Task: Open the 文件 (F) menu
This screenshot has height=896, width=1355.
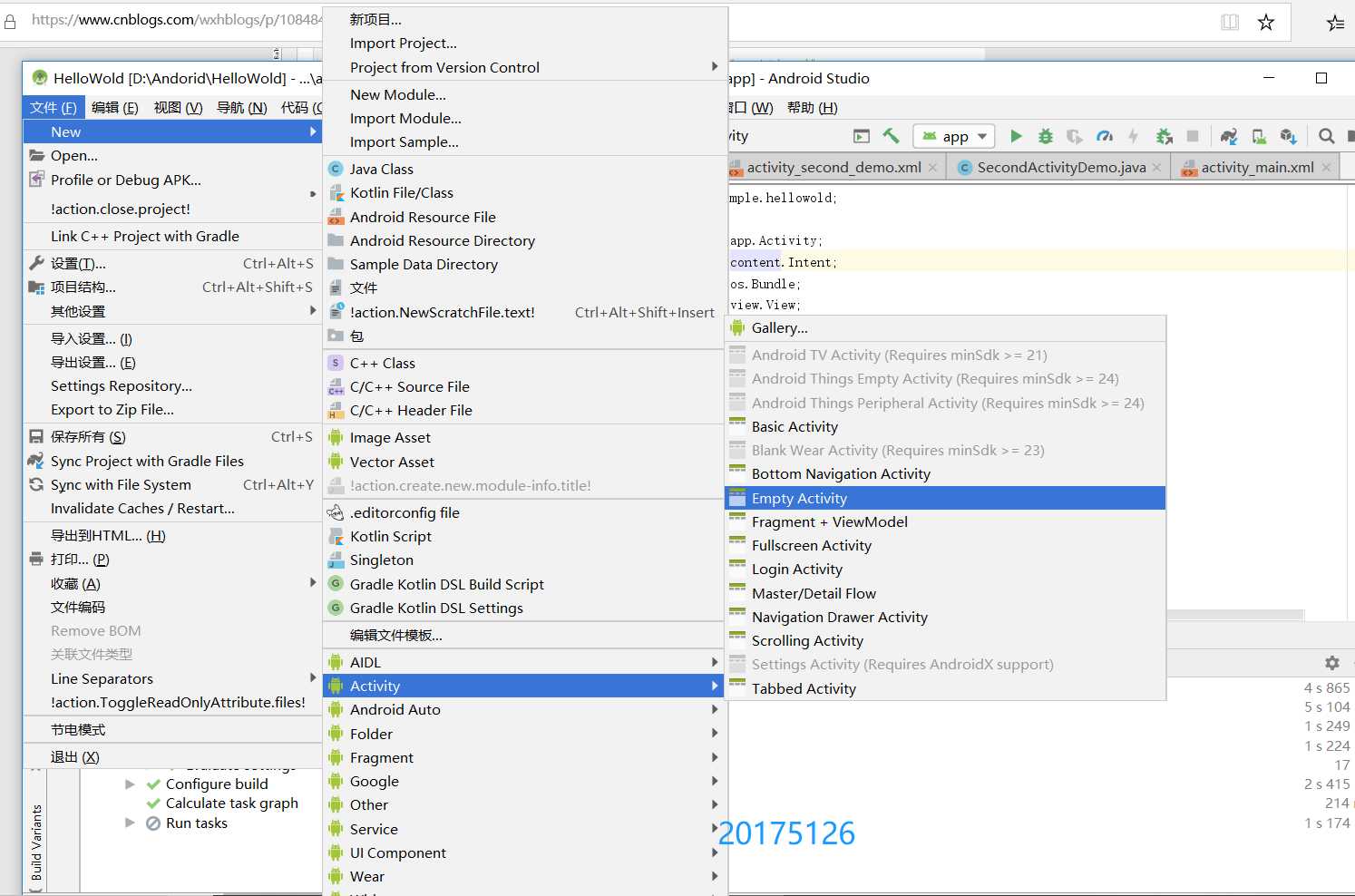Action: click(54, 107)
